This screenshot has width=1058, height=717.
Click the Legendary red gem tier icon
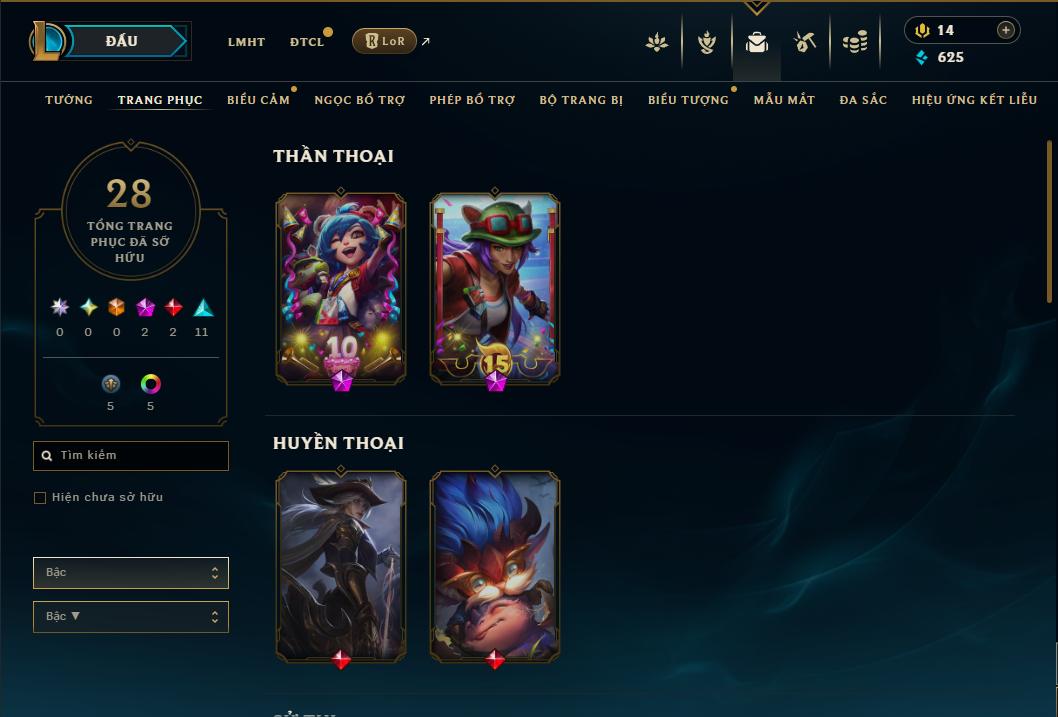point(173,308)
